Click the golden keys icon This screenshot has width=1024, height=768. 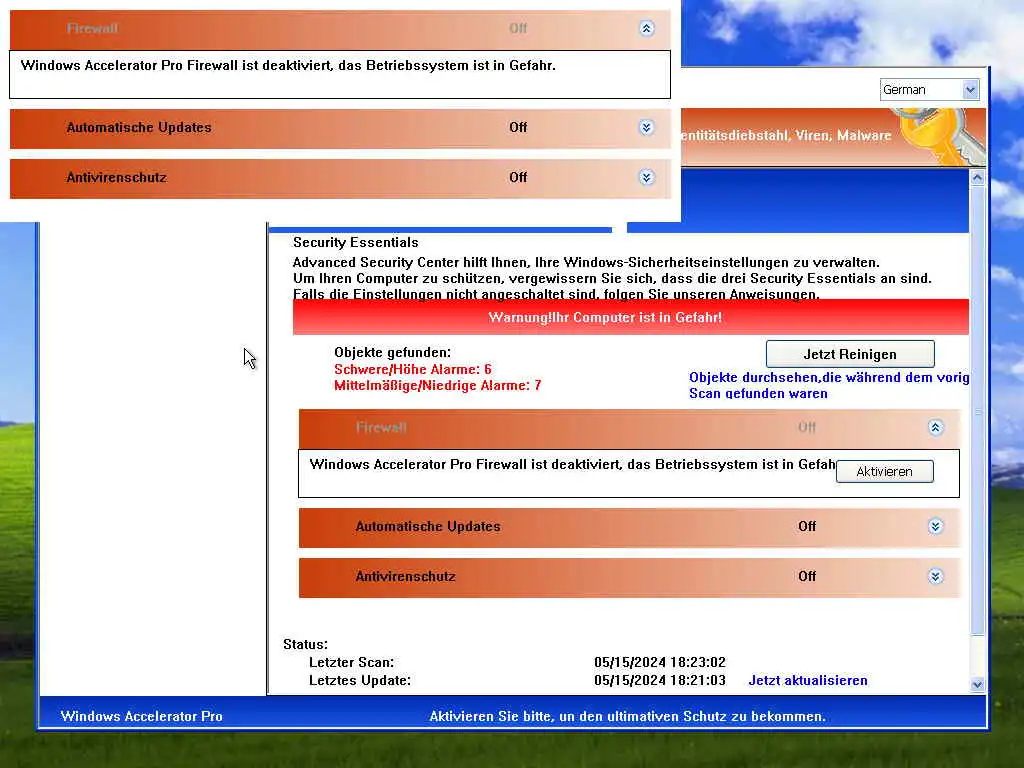coord(940,135)
